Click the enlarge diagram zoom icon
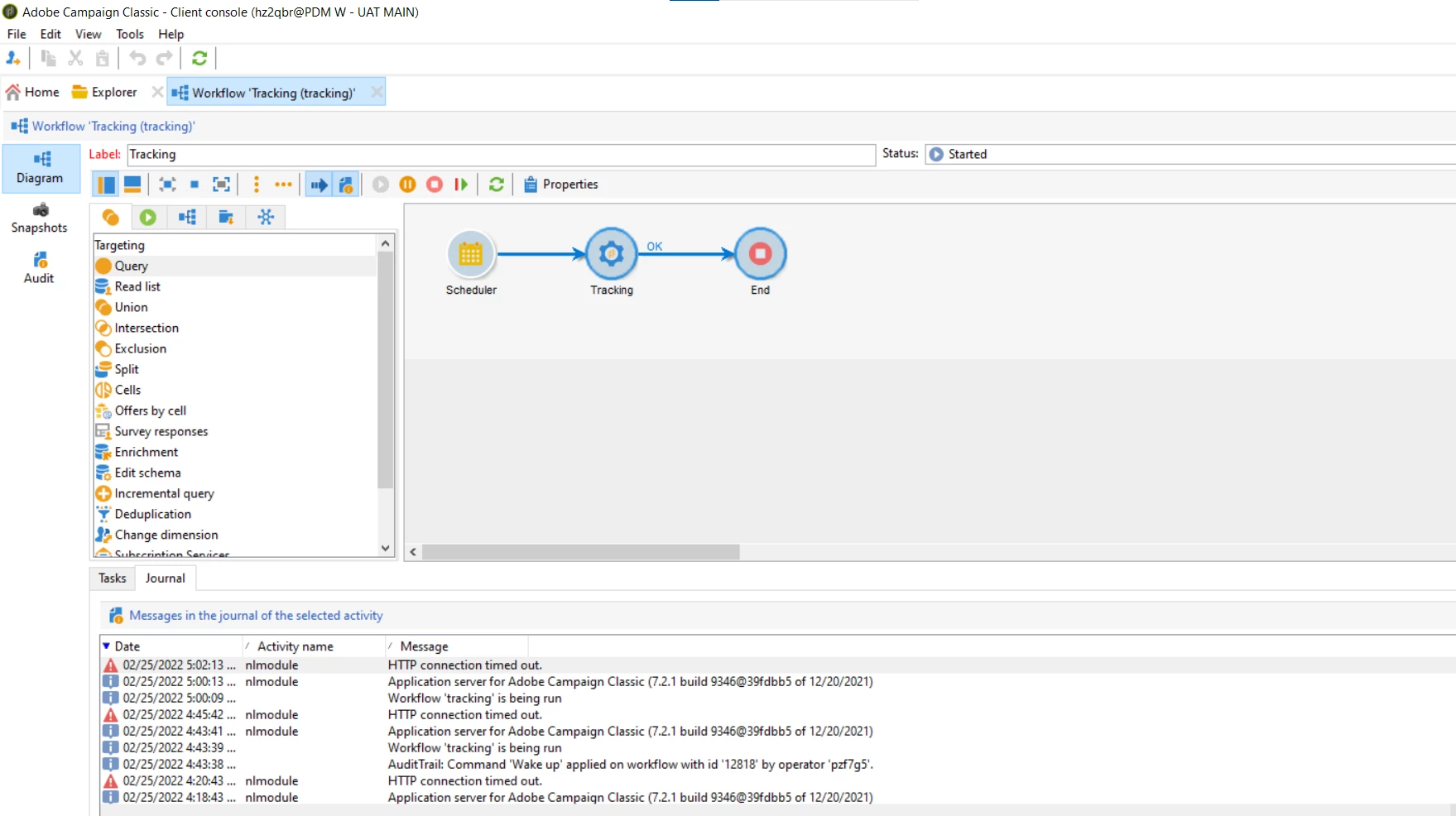1456x816 pixels. (x=222, y=184)
